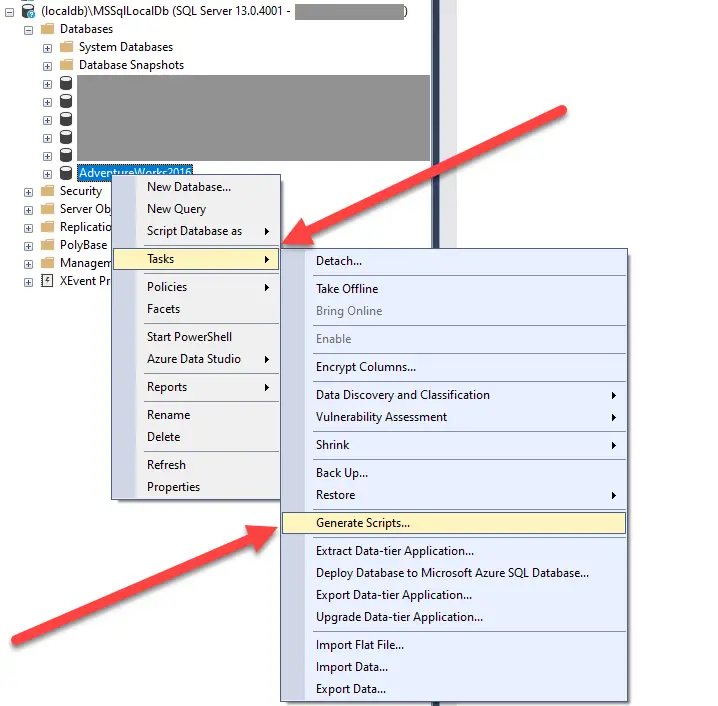Click the System Databases folder icon
The height and width of the screenshot is (706, 718).
[x=66, y=47]
